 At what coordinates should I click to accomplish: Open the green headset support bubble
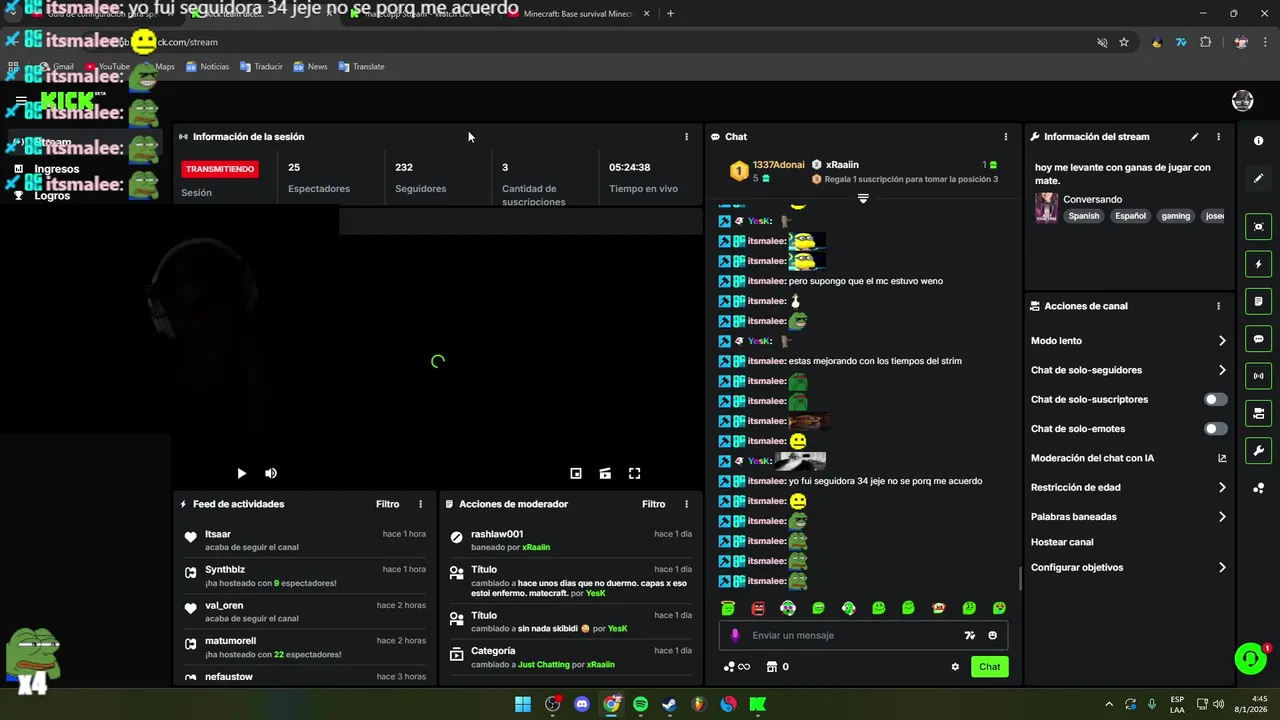tap(1250, 658)
